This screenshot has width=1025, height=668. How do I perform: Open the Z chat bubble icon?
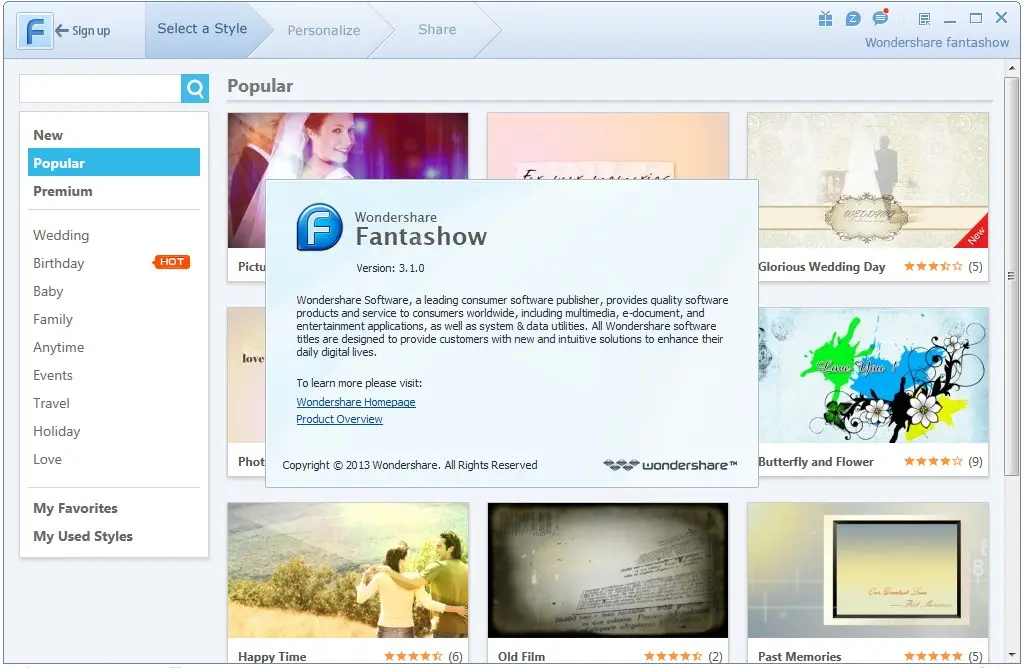pos(853,19)
